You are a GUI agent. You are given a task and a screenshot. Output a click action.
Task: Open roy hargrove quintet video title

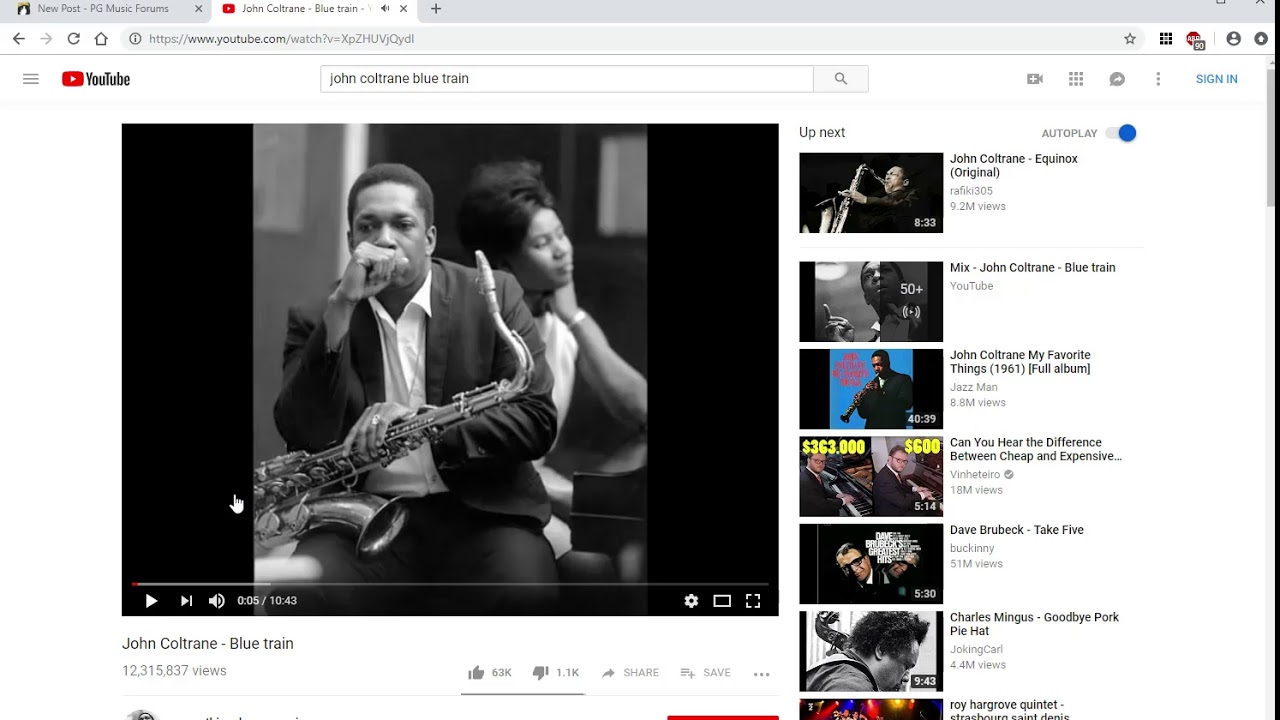1009,711
